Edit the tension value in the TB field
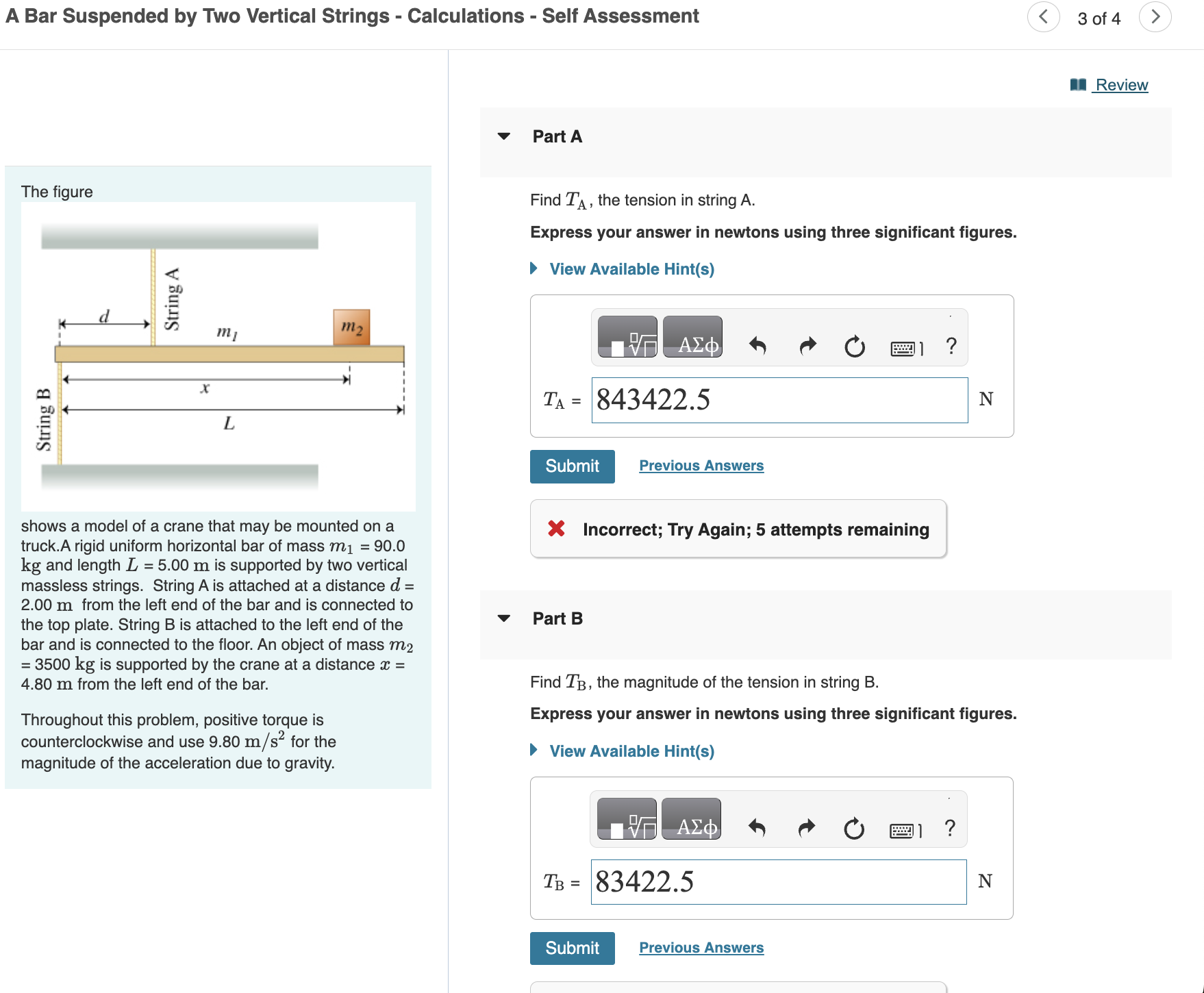The image size is (1204, 993). point(777,882)
